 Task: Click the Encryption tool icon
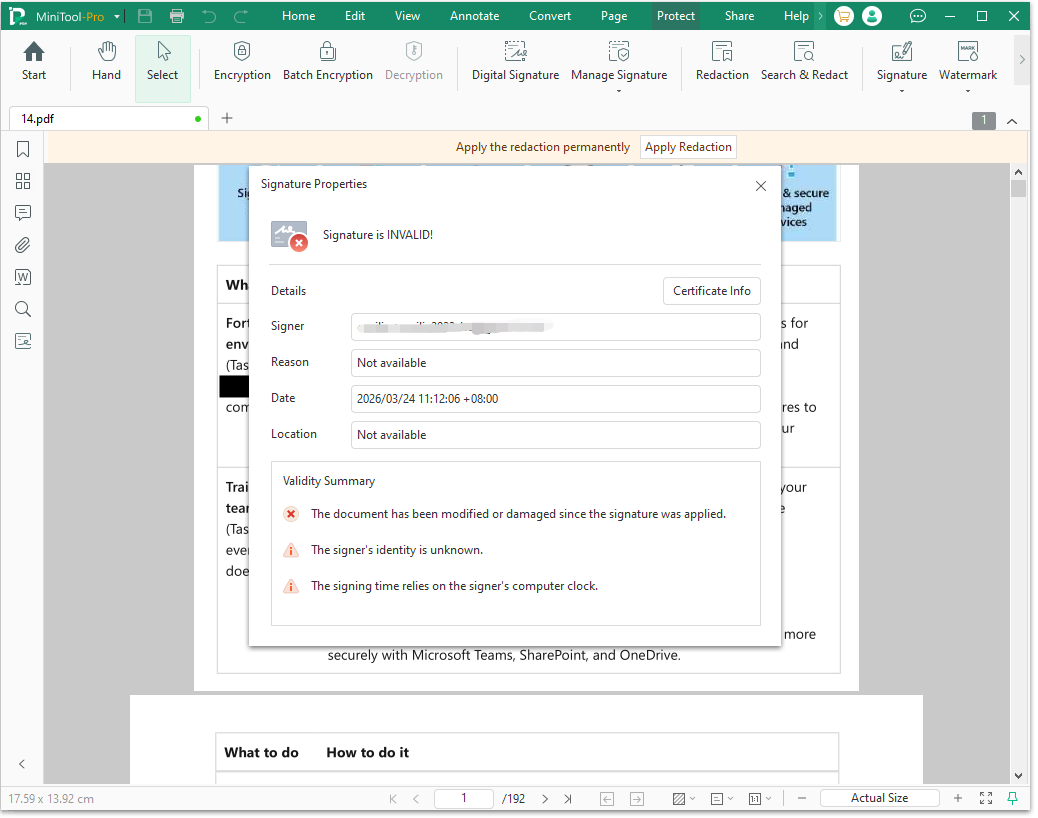(x=242, y=53)
